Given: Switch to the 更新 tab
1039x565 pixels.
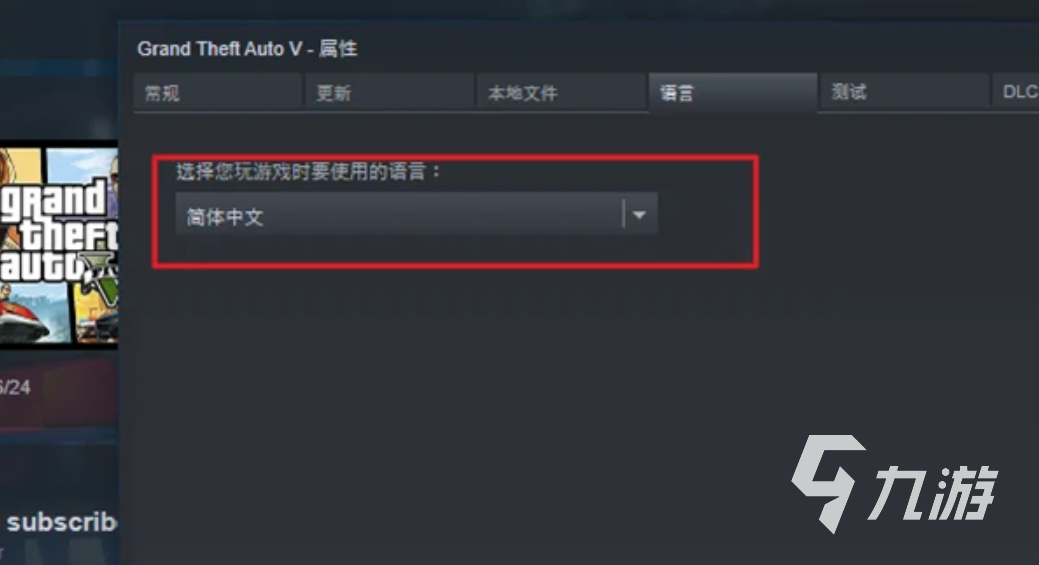Looking at the screenshot, I should click(x=390, y=93).
